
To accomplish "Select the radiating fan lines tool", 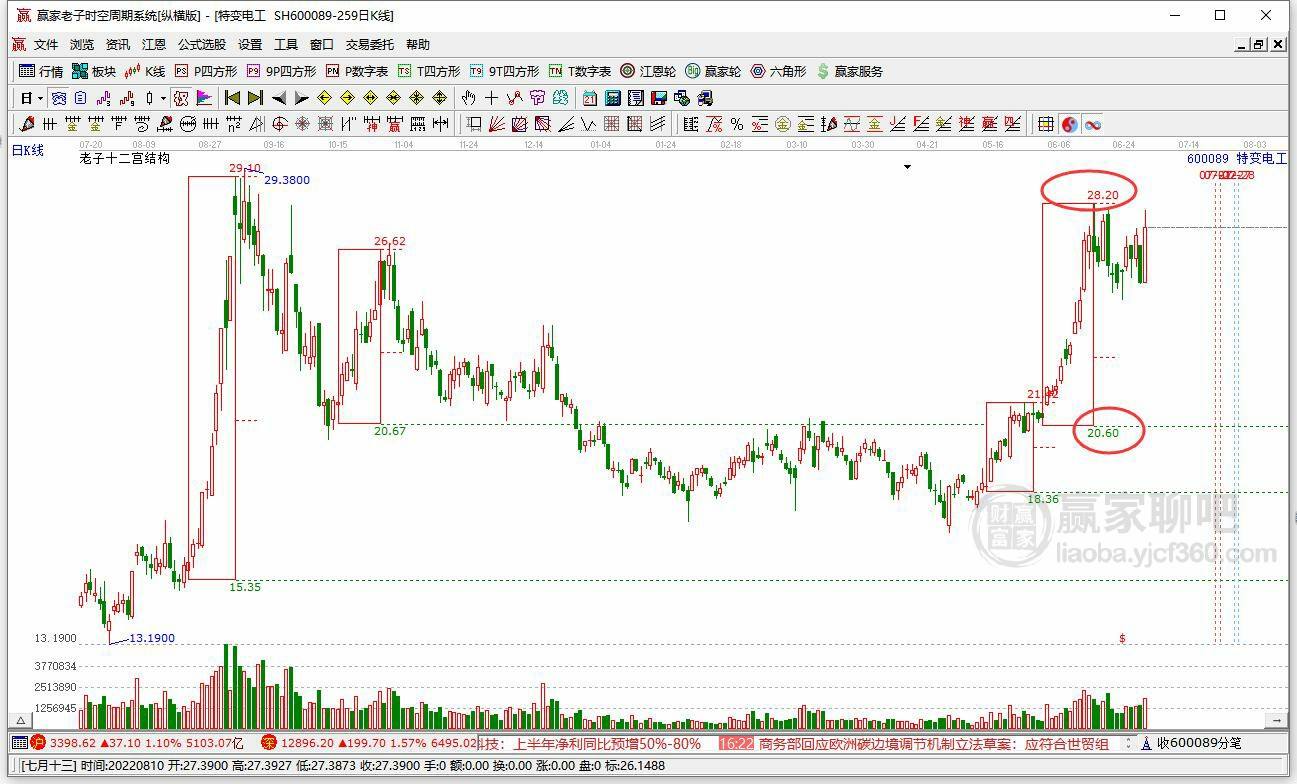I will (x=497, y=124).
